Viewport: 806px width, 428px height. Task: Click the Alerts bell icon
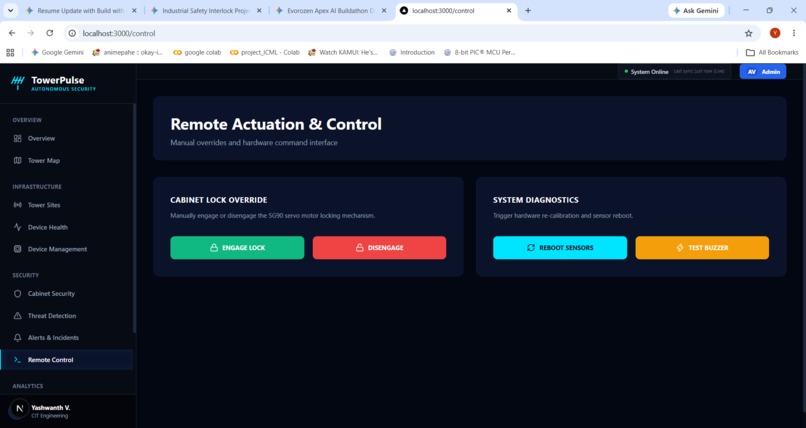pyautogui.click(x=17, y=338)
